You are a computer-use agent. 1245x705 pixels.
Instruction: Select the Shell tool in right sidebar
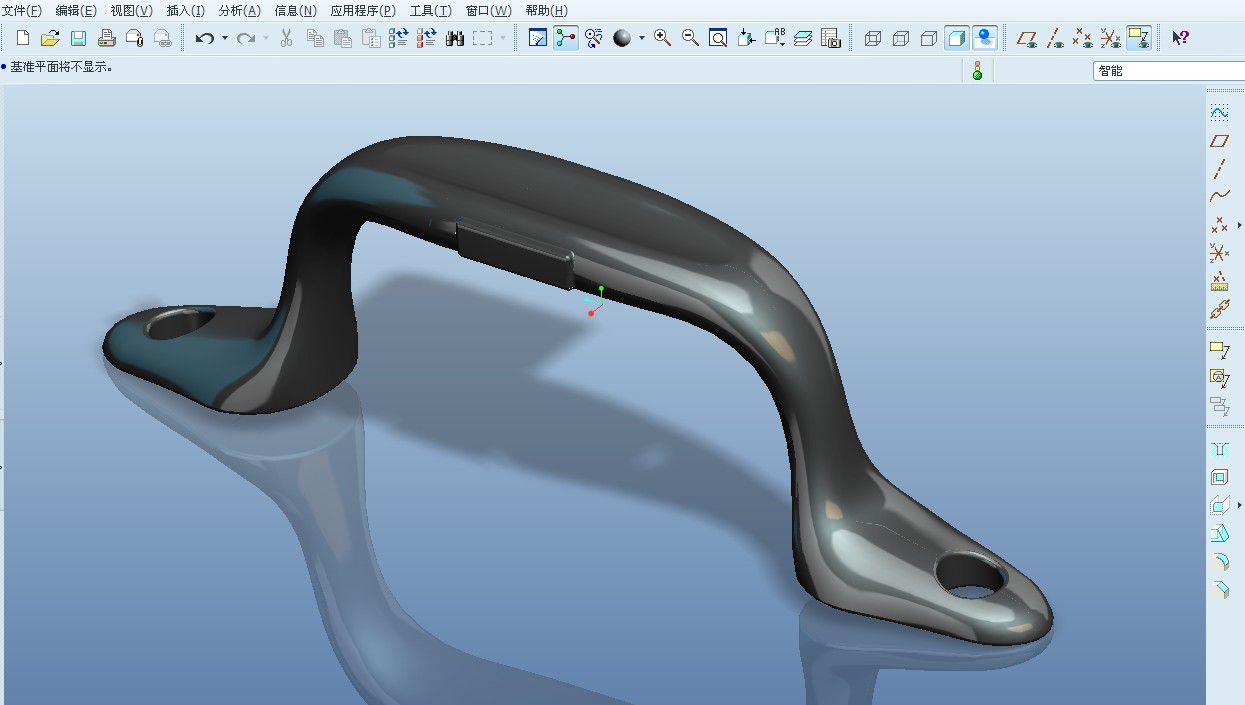tap(1219, 477)
